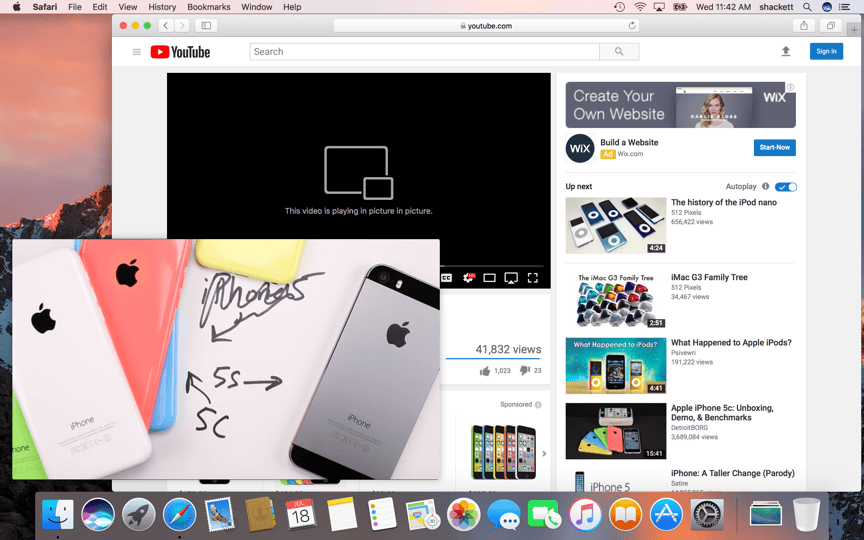This screenshot has height=540, width=864.
Task: Toggle closed captions on the video player
Action: [x=447, y=278]
